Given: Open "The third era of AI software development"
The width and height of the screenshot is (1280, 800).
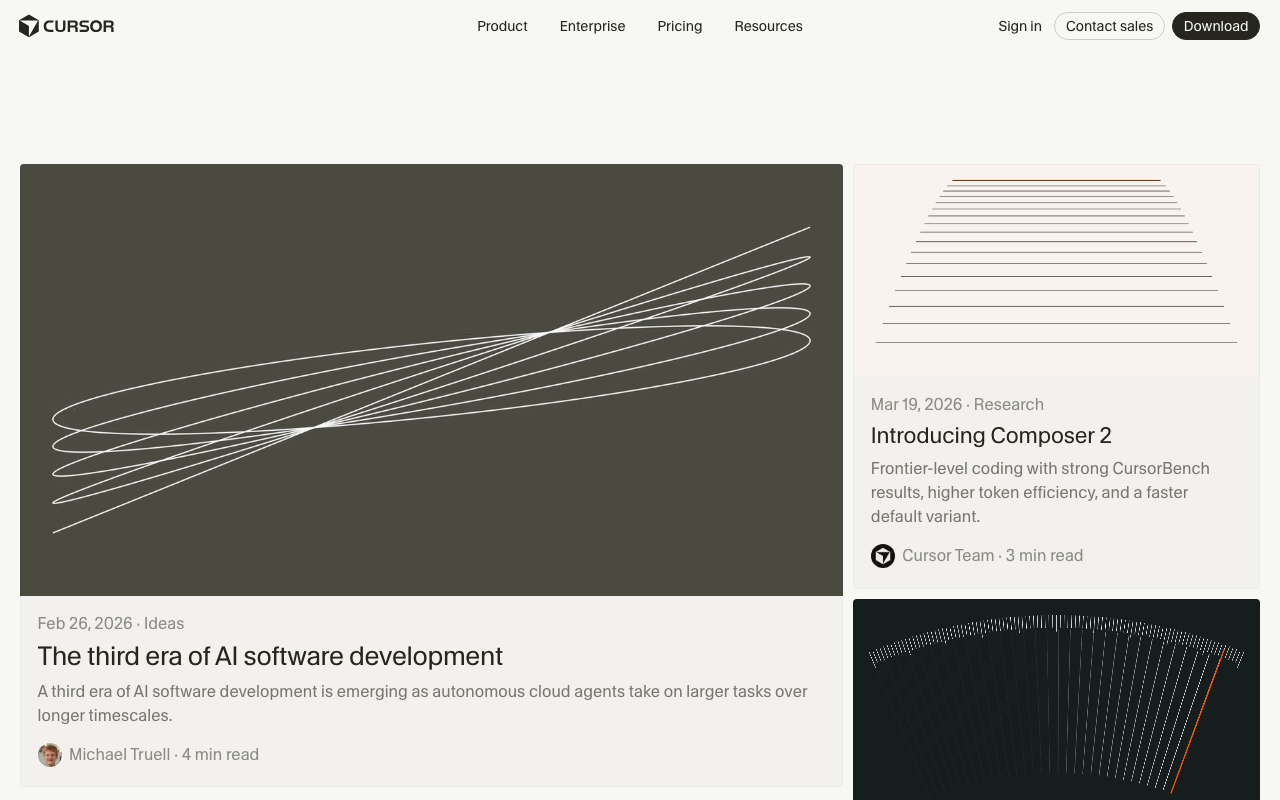Looking at the screenshot, I should [x=270, y=656].
